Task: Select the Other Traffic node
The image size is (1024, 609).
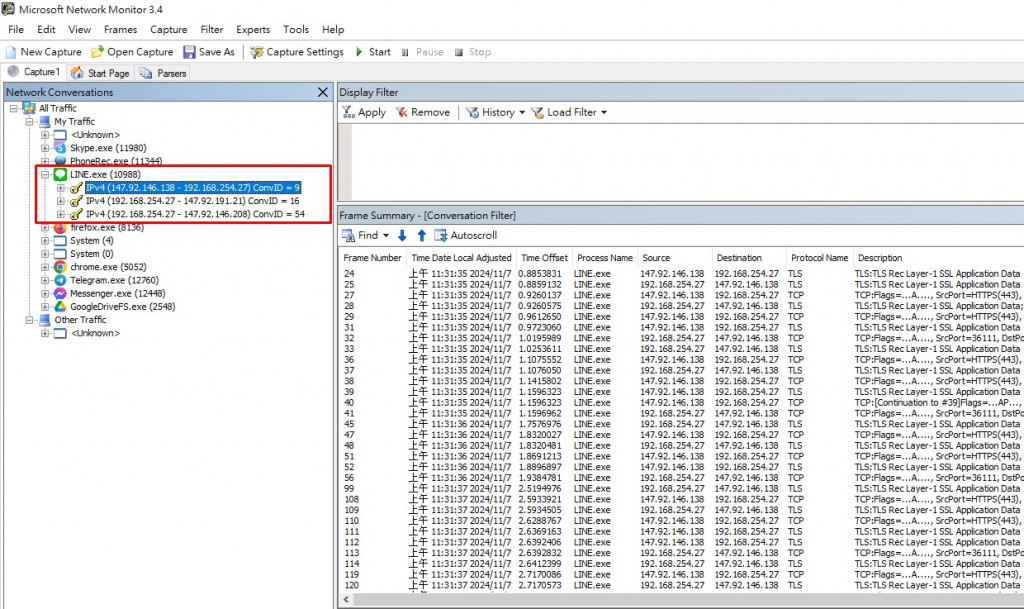Action: (80, 320)
